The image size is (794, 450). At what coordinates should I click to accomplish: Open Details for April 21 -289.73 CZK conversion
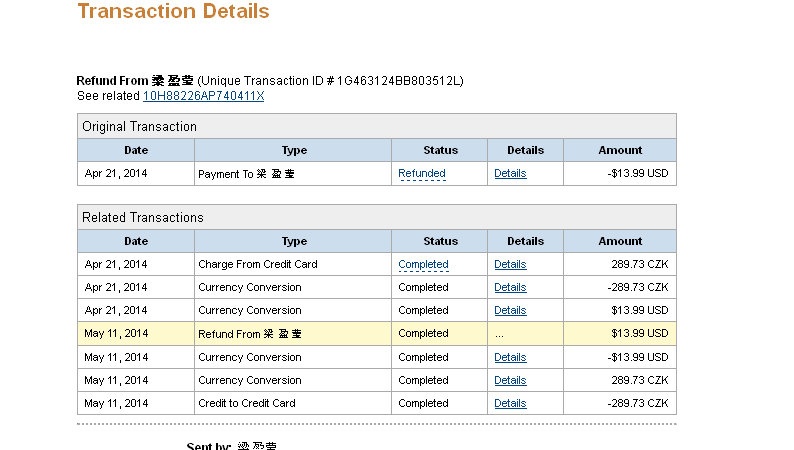[x=510, y=287]
